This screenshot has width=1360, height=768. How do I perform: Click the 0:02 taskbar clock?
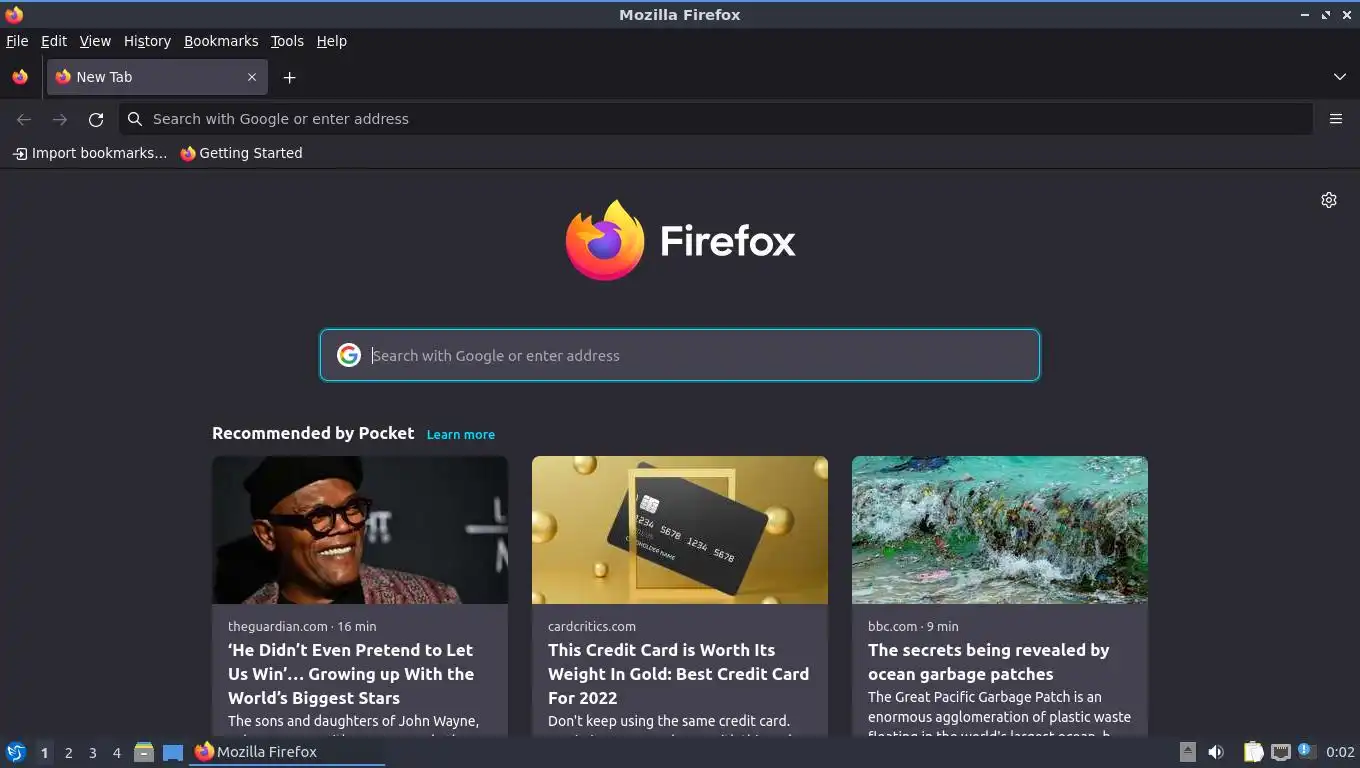coord(1340,752)
